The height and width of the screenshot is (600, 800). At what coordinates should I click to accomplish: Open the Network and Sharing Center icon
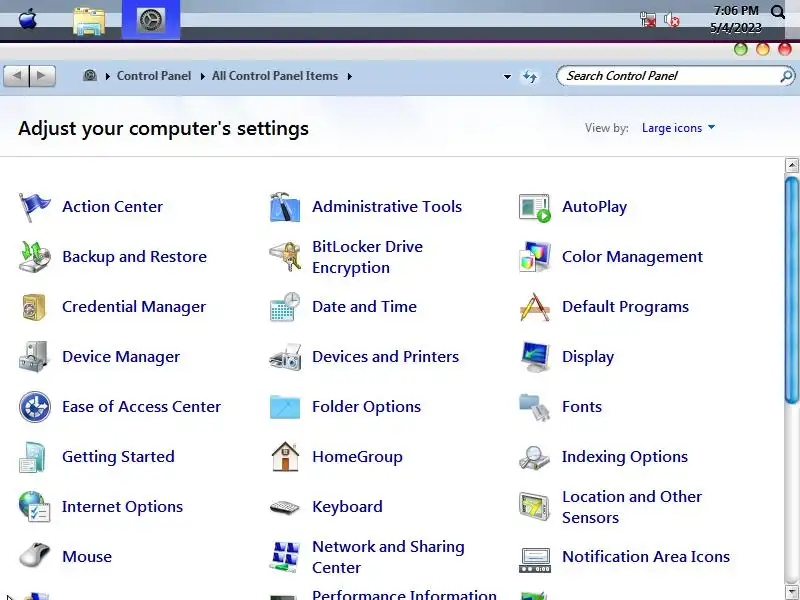tap(285, 557)
